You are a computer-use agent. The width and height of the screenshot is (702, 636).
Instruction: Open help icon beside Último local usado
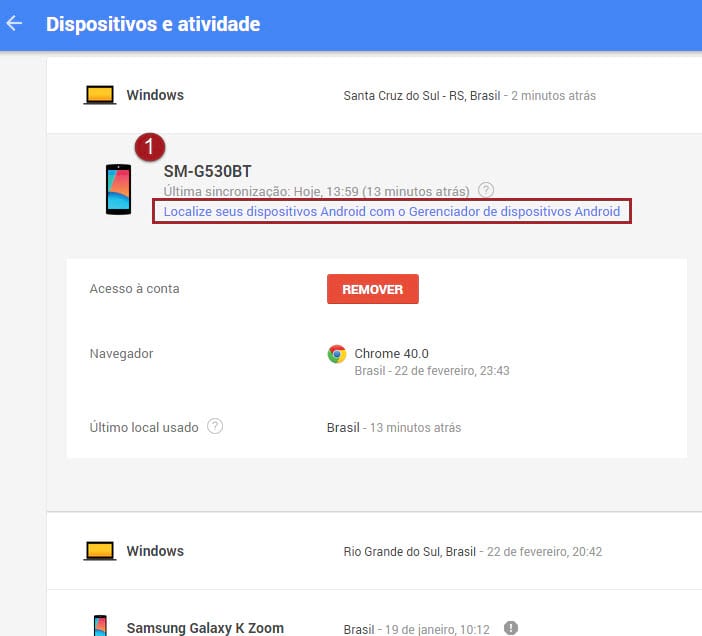coord(215,426)
